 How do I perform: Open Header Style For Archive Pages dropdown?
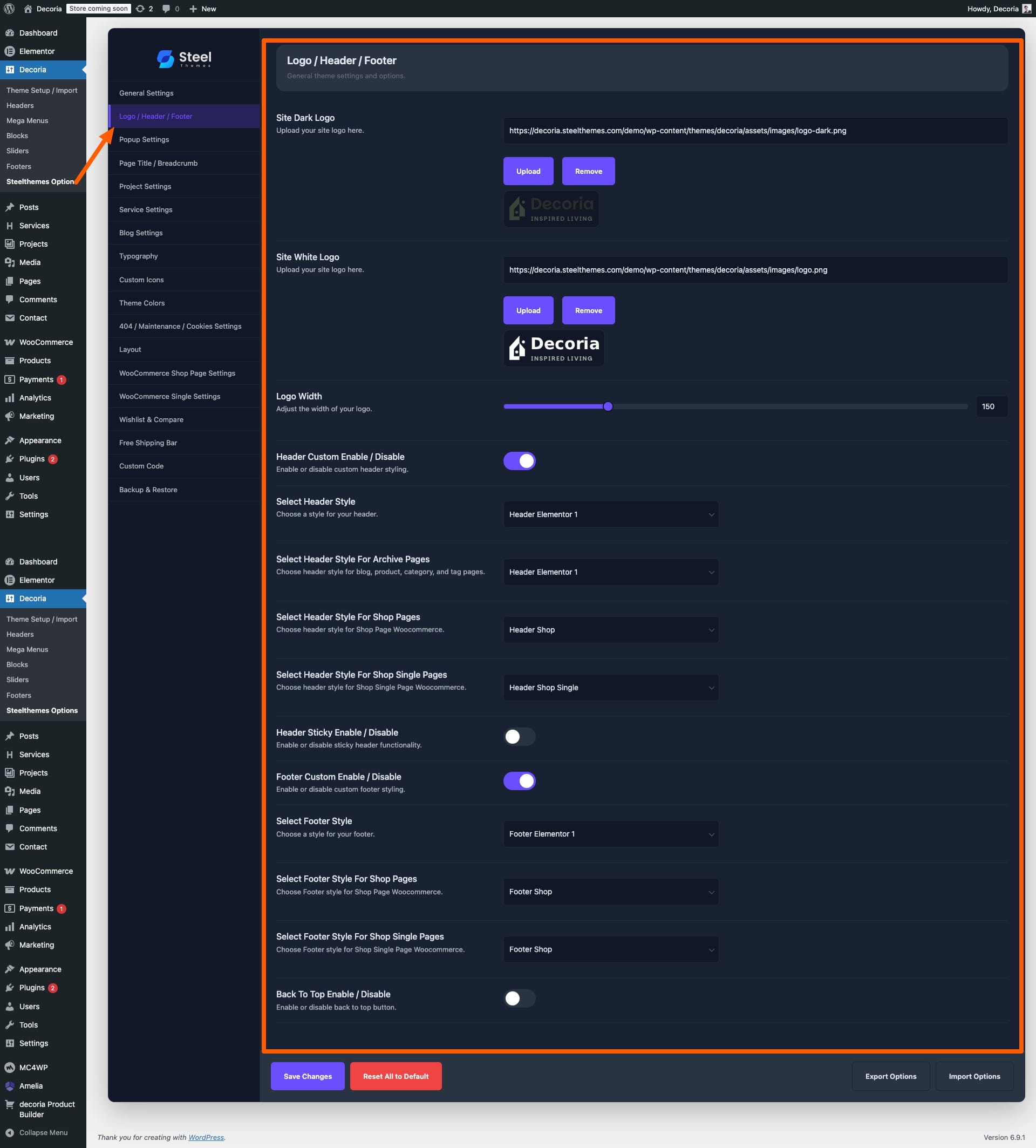coord(611,572)
